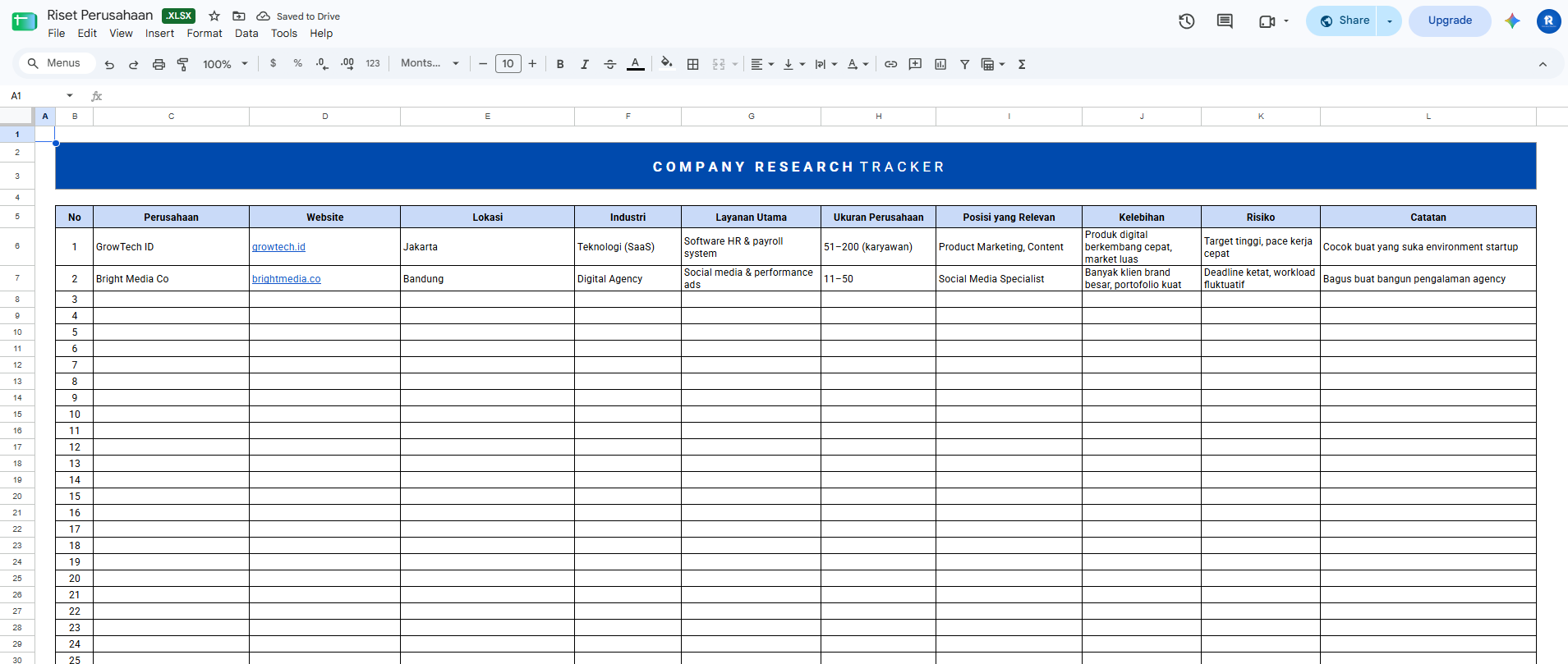Toggle italic formatting
Image resolution: width=1568 pixels, height=664 pixels.
585,64
